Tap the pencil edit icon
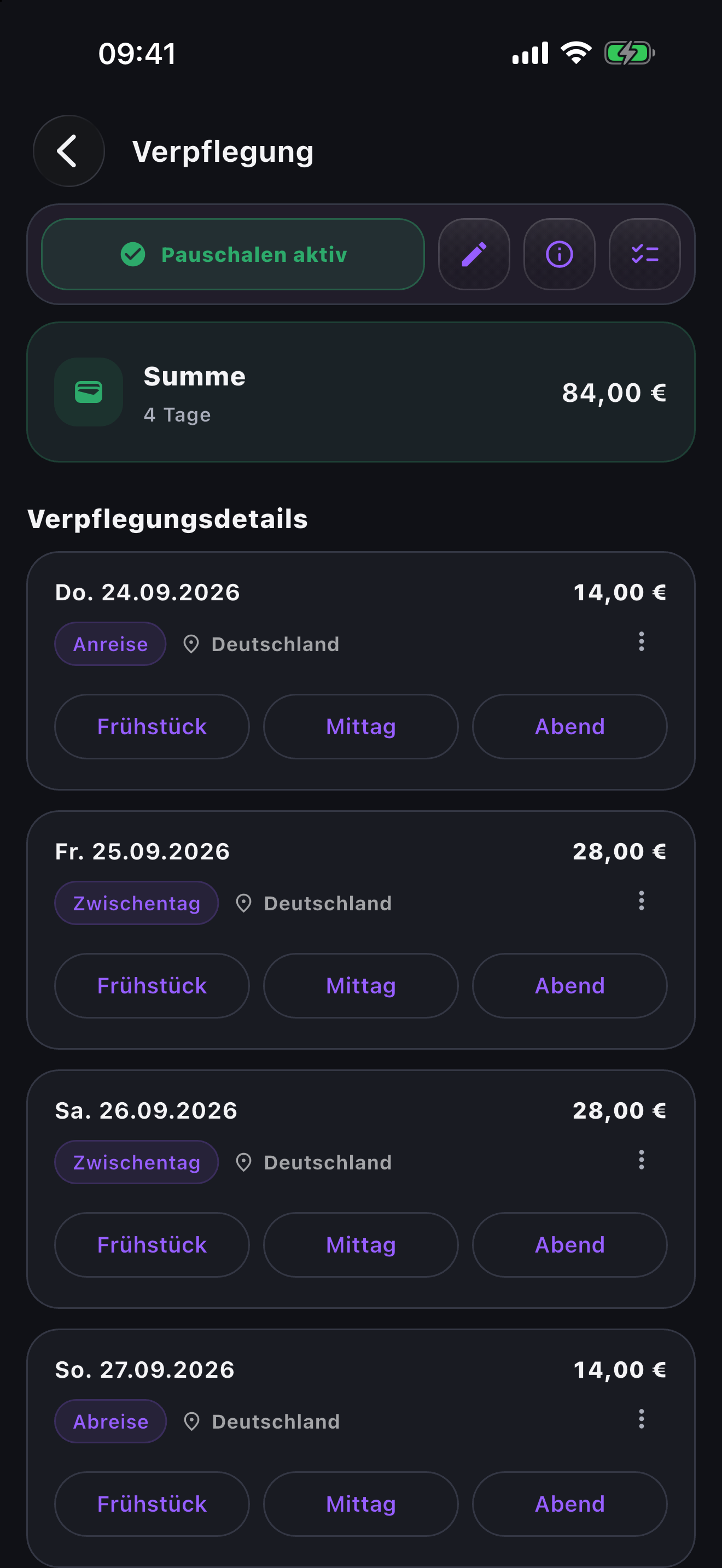The height and width of the screenshot is (1568, 722). [x=474, y=254]
